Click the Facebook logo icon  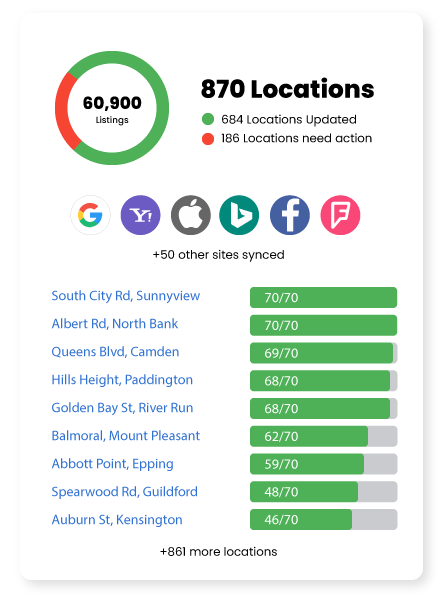[x=290, y=215]
